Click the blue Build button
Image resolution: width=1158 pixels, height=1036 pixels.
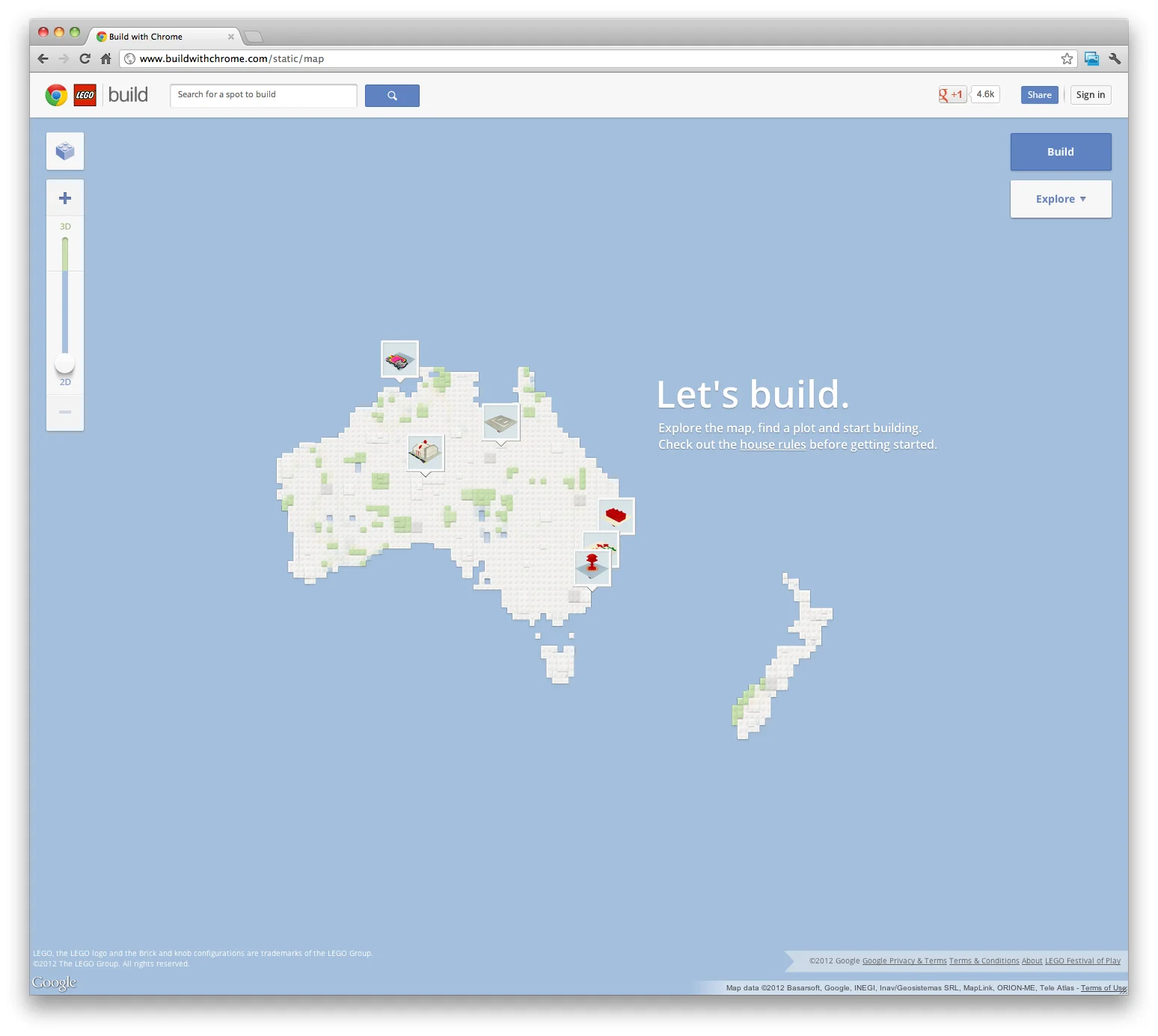tap(1061, 152)
